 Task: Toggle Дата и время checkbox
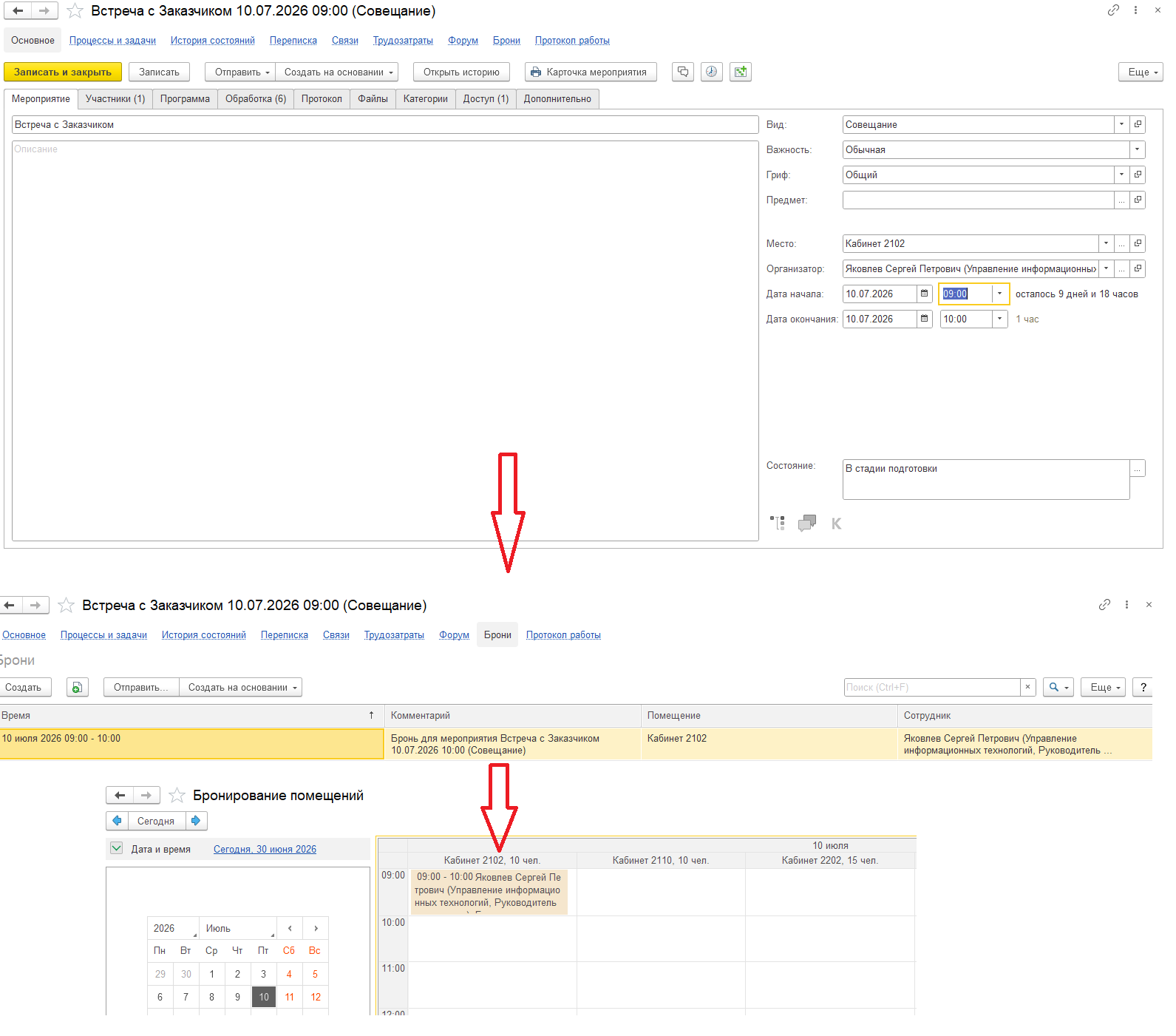[117, 848]
